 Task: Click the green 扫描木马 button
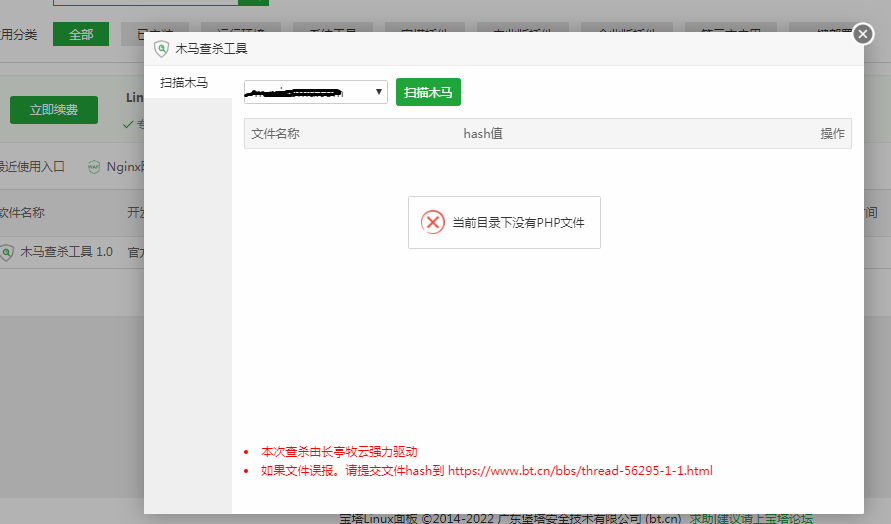[x=428, y=92]
